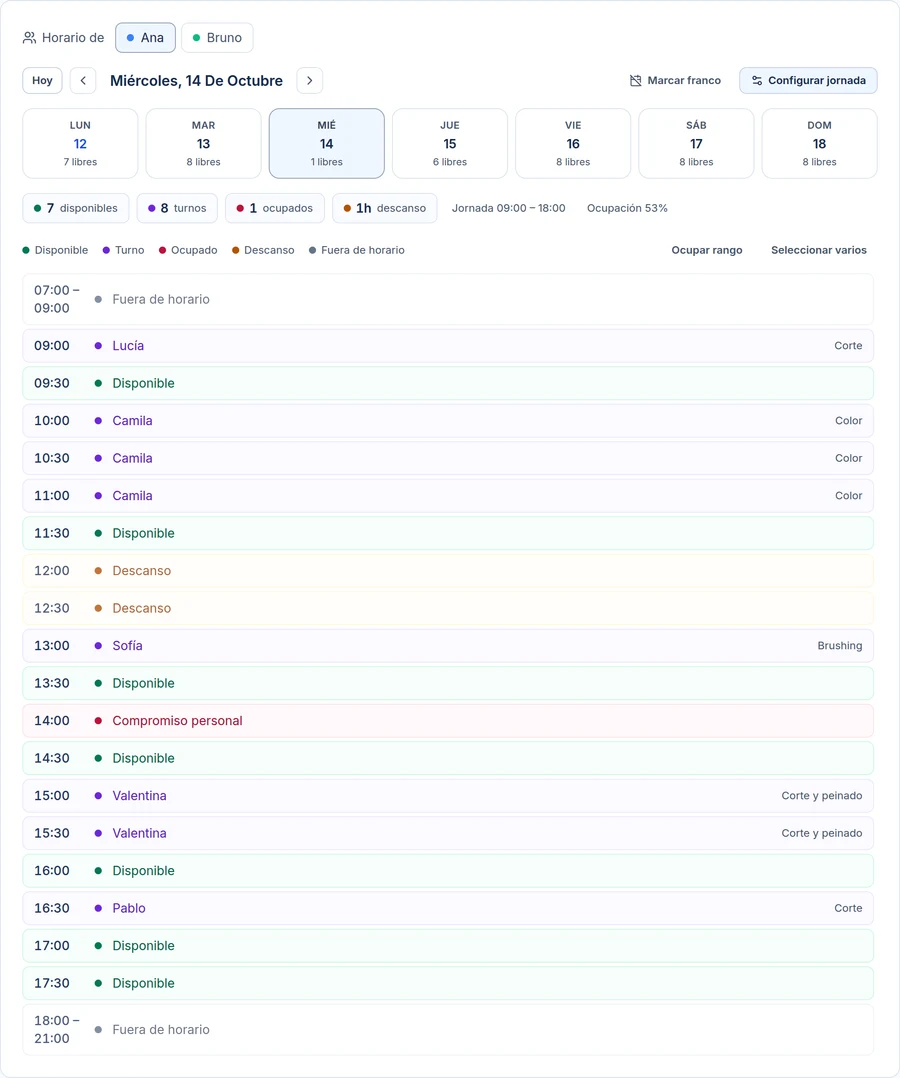
Task: Open Marcar franco option
Action: (x=675, y=80)
